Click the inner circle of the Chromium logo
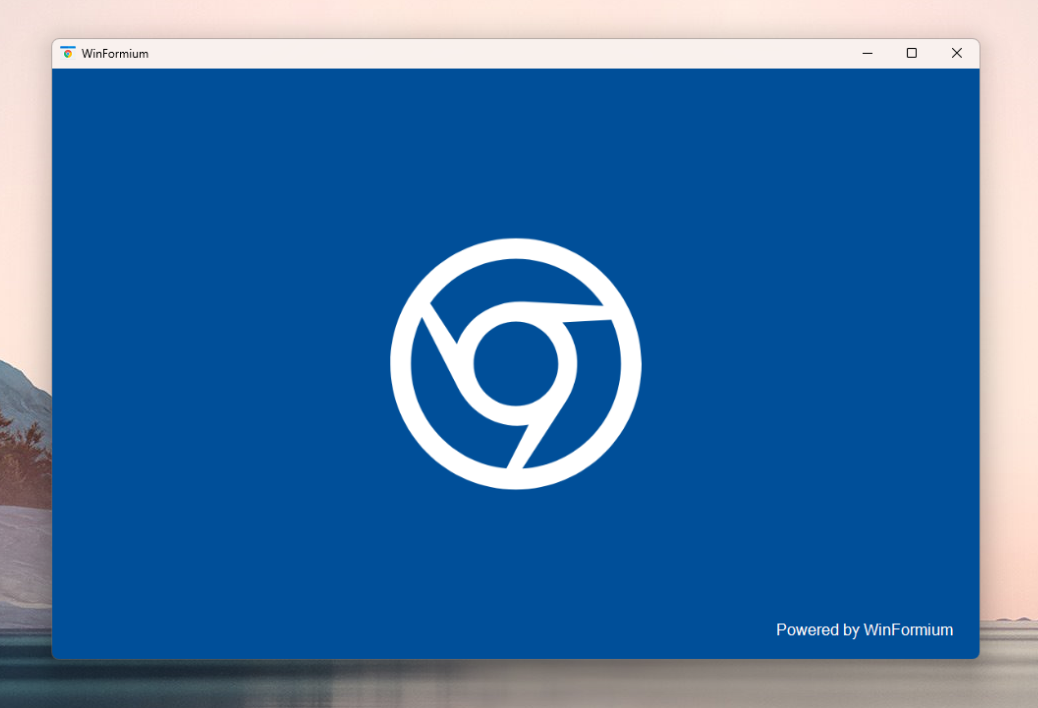1038x708 pixels. (x=515, y=364)
